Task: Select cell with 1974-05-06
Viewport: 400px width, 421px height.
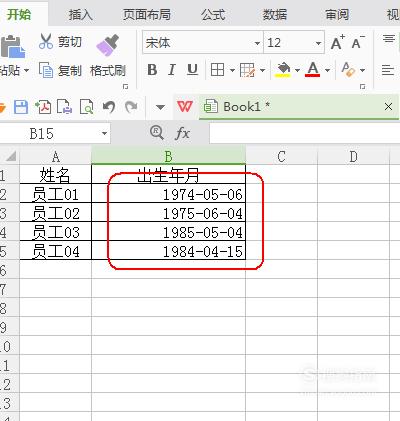Action: [169, 193]
